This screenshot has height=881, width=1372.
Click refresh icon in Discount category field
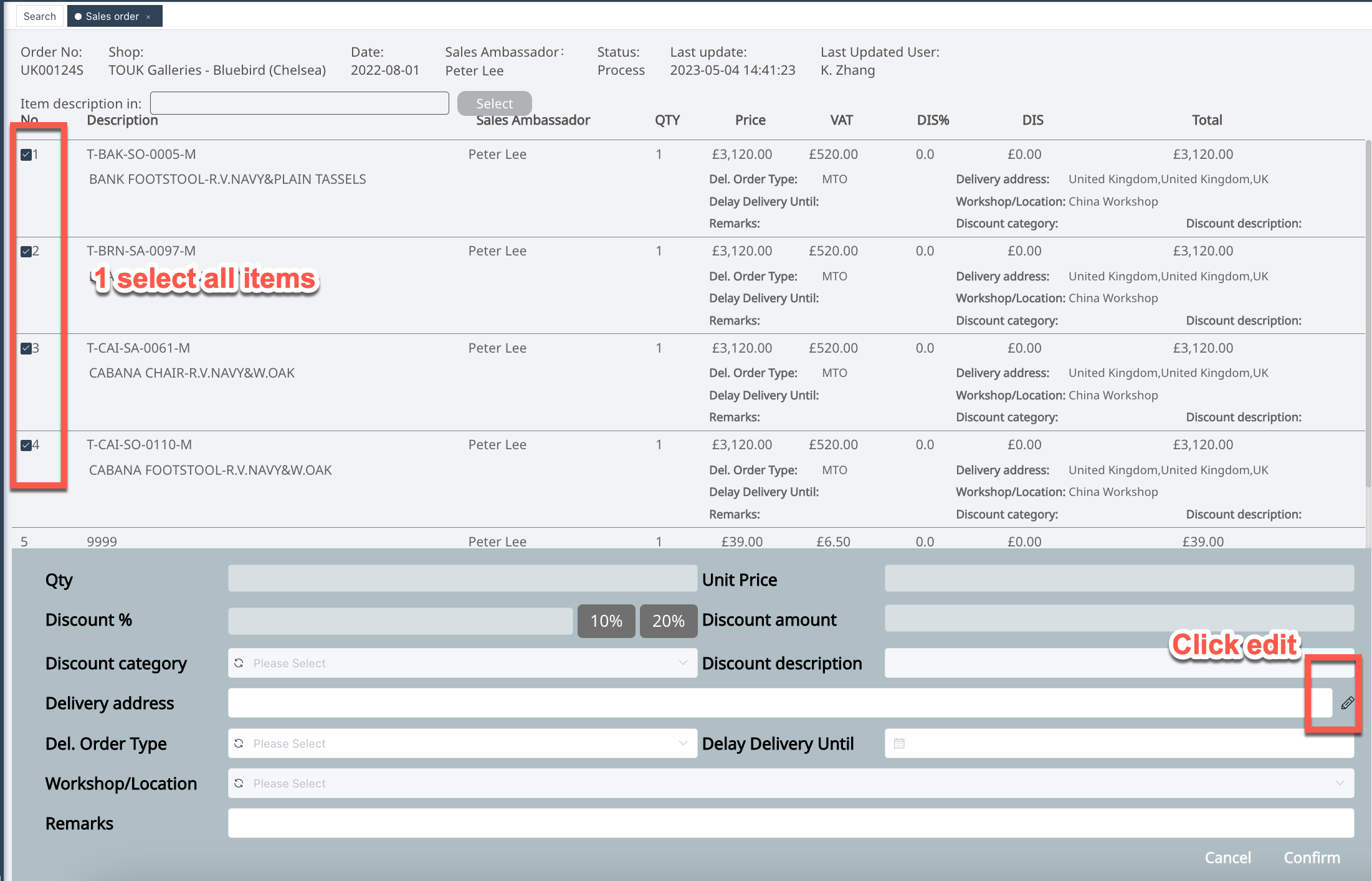[x=239, y=663]
